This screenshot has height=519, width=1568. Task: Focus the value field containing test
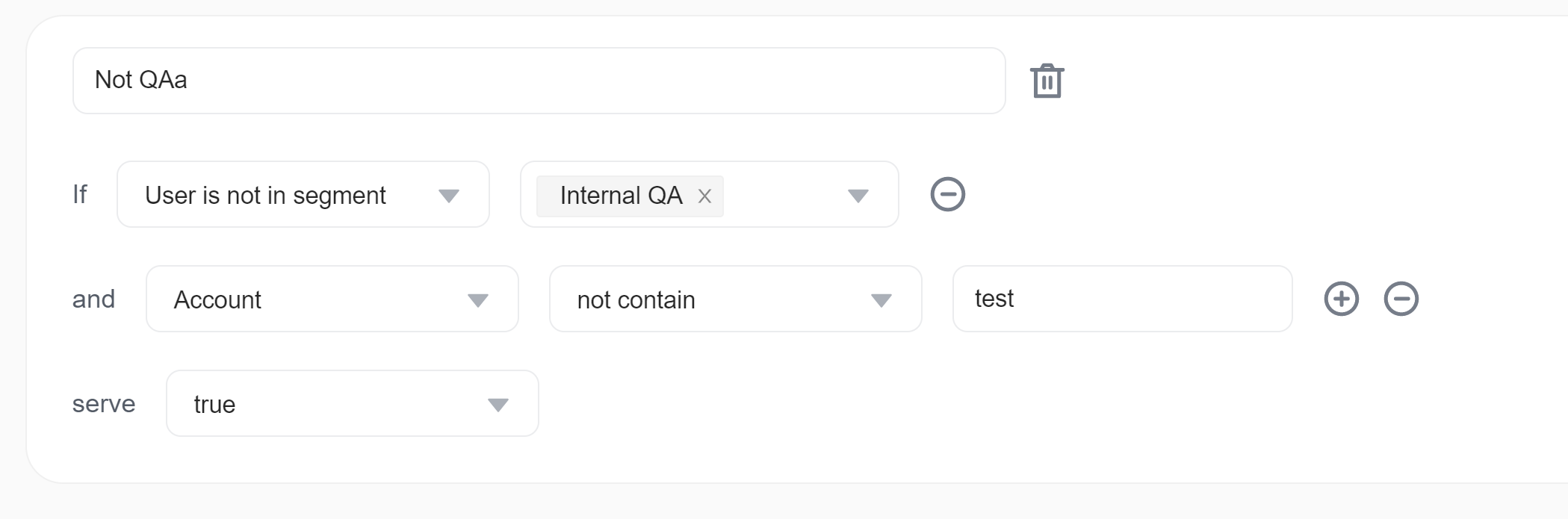[1121, 299]
